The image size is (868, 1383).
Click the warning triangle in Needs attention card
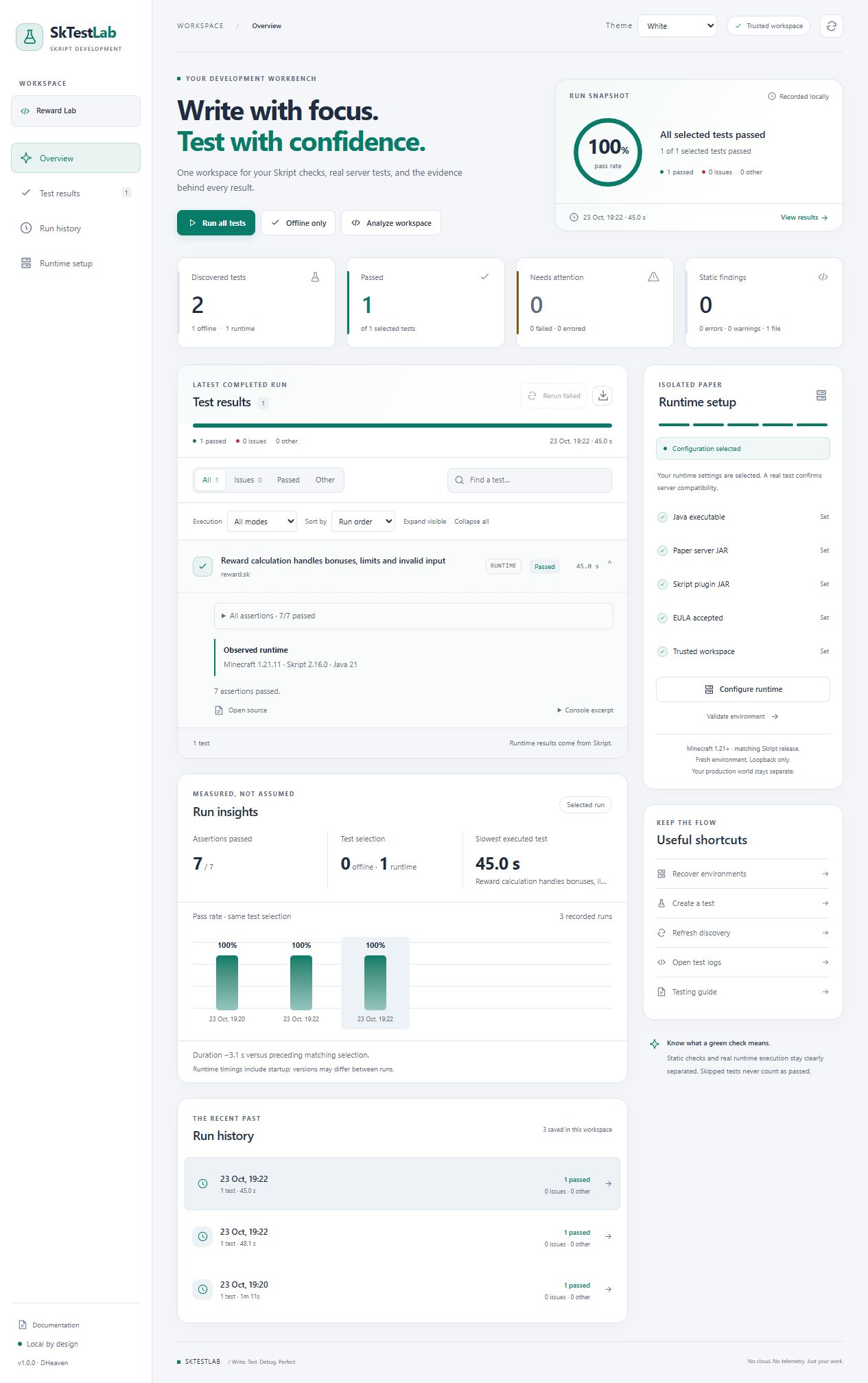(x=653, y=277)
